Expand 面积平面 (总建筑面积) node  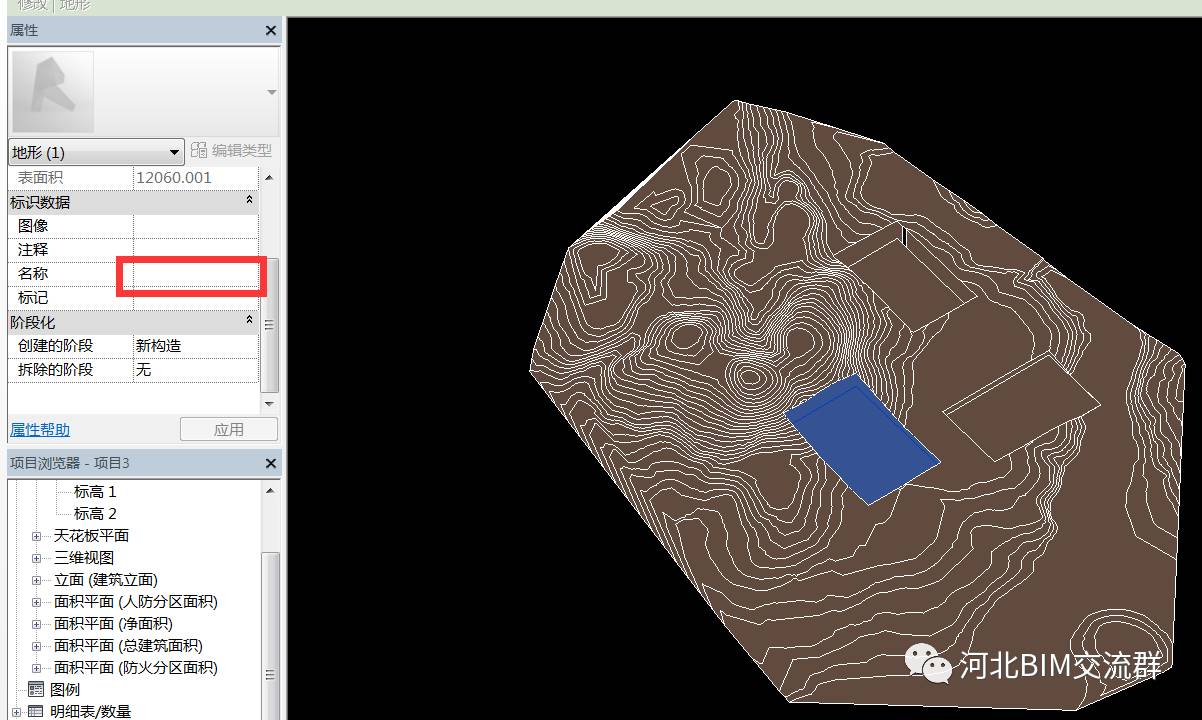click(x=37, y=646)
